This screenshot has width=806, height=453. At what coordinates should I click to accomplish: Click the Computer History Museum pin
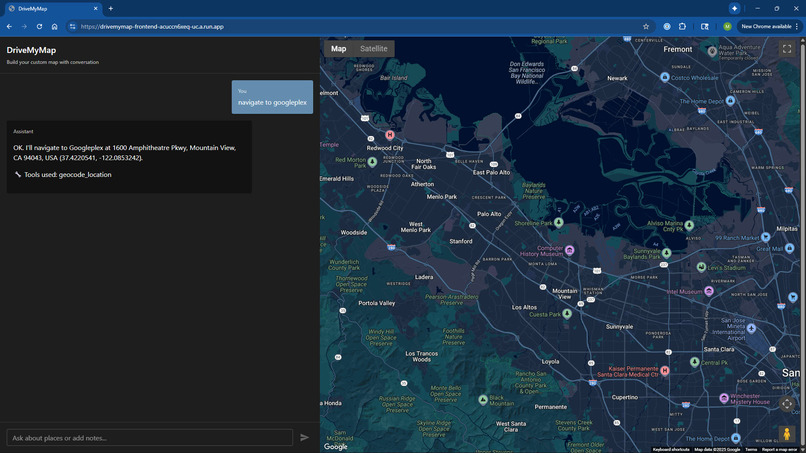click(x=569, y=250)
